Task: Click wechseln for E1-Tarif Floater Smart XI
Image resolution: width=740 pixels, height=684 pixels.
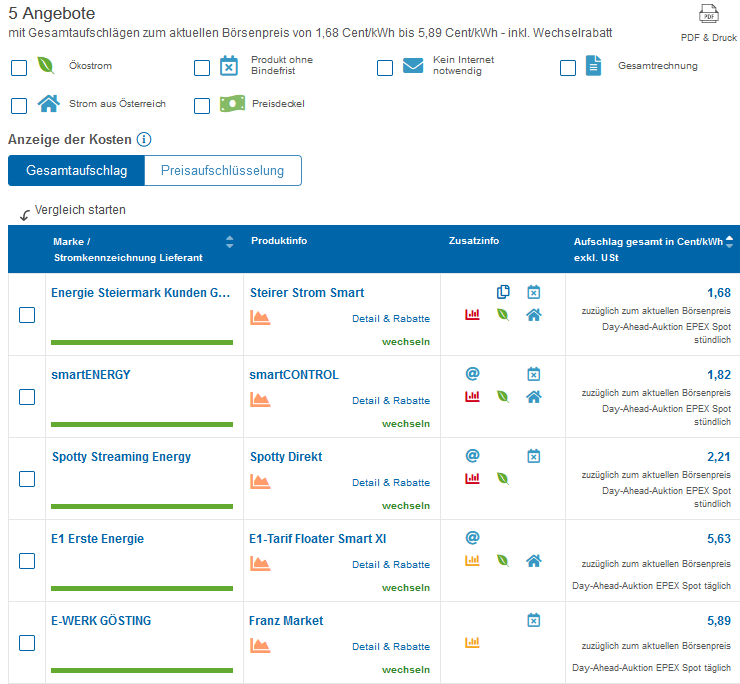Action: pos(406,588)
